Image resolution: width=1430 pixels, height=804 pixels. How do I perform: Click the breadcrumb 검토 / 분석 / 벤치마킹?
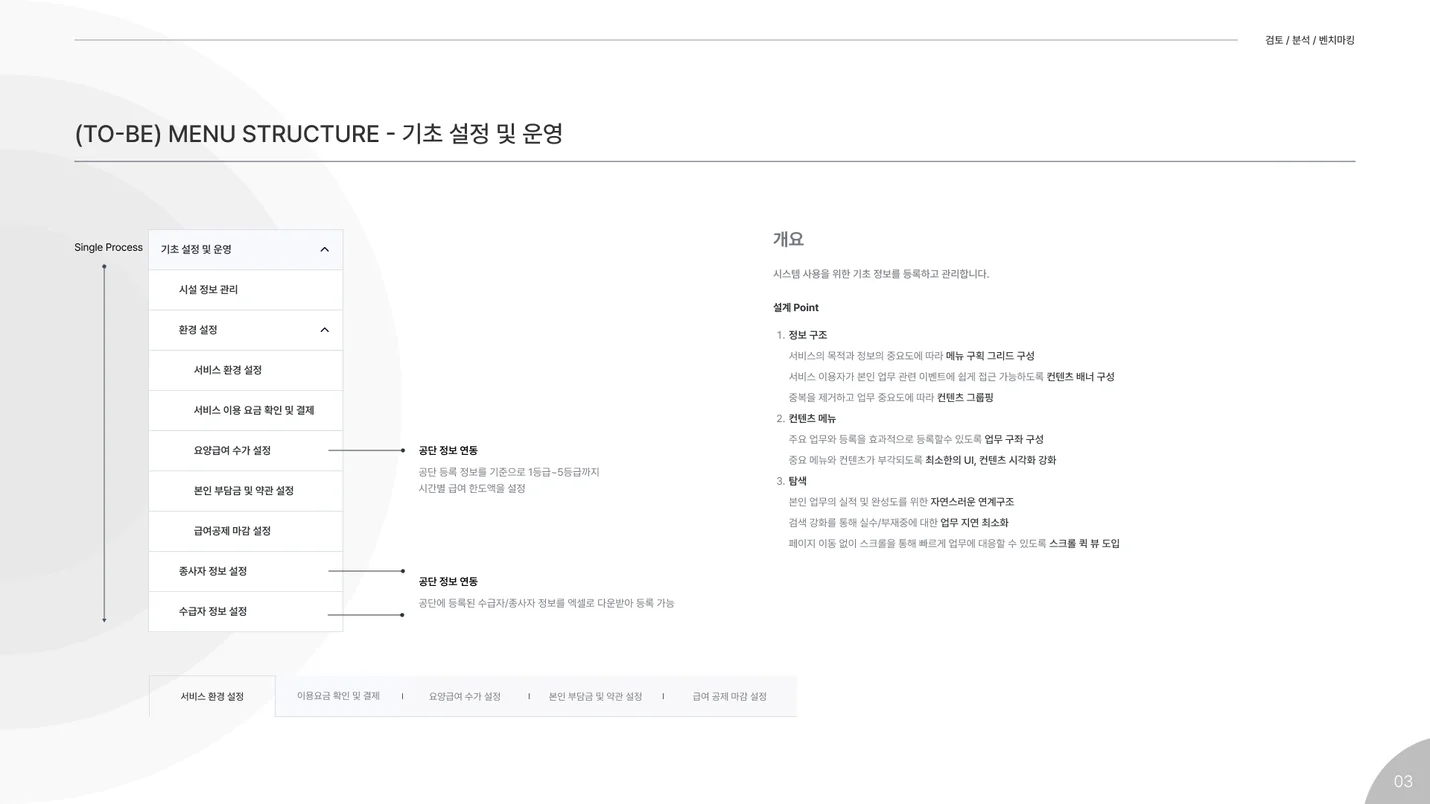click(1309, 40)
